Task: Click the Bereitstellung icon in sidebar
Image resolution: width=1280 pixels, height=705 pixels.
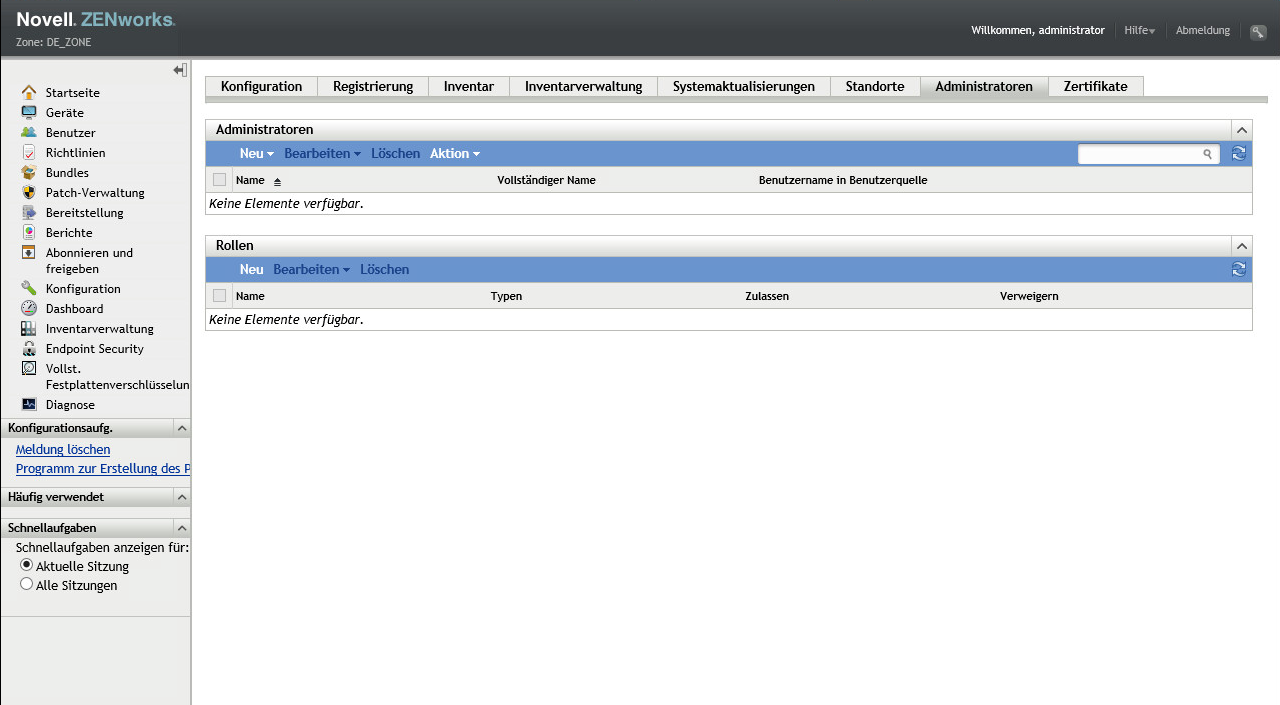Action: [x=29, y=212]
